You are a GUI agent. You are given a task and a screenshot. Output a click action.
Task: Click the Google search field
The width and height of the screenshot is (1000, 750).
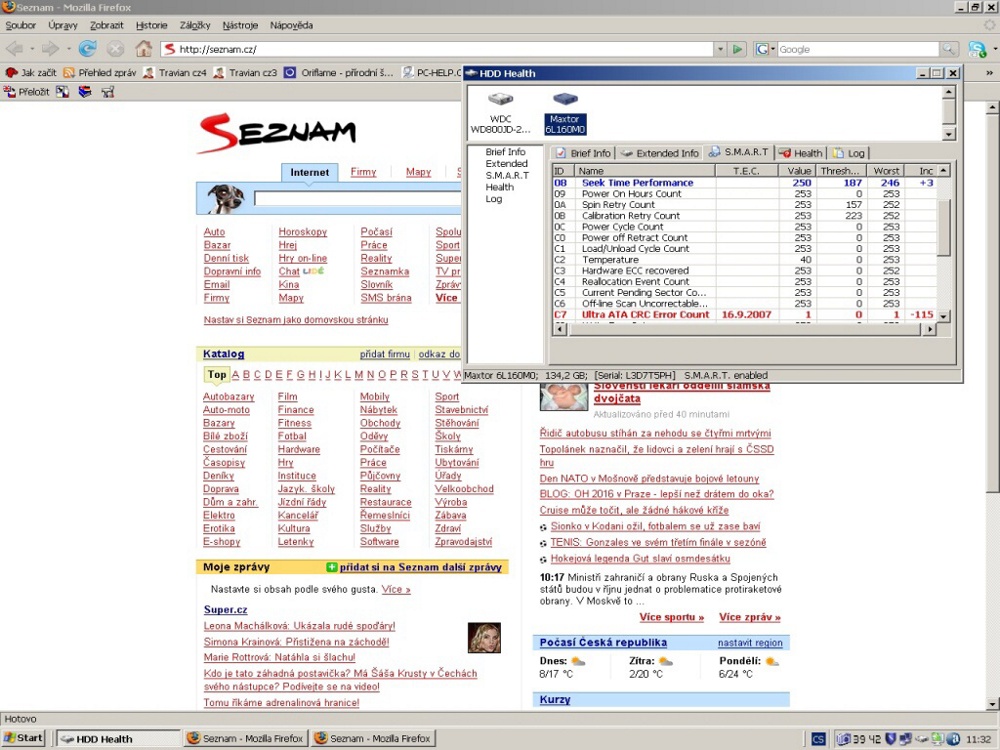coord(858,49)
